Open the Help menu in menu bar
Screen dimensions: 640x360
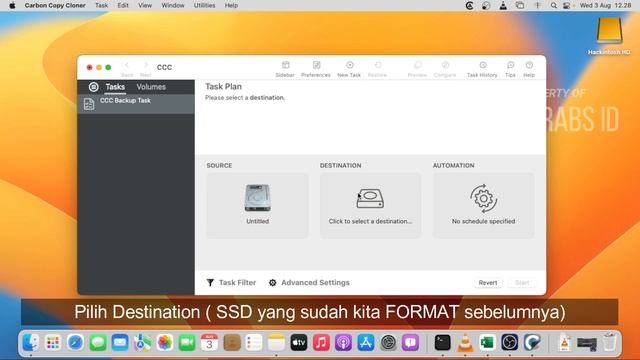pos(231,5)
